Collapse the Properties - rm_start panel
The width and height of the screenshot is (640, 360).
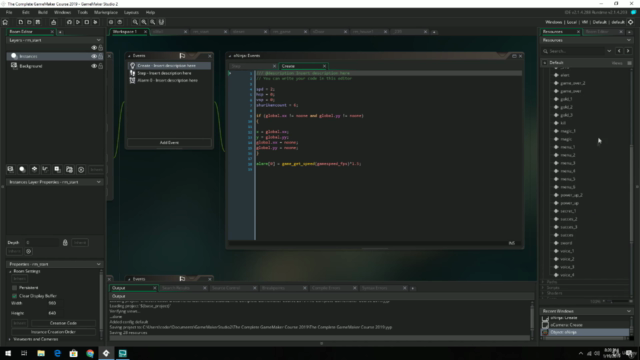[x=98, y=264]
